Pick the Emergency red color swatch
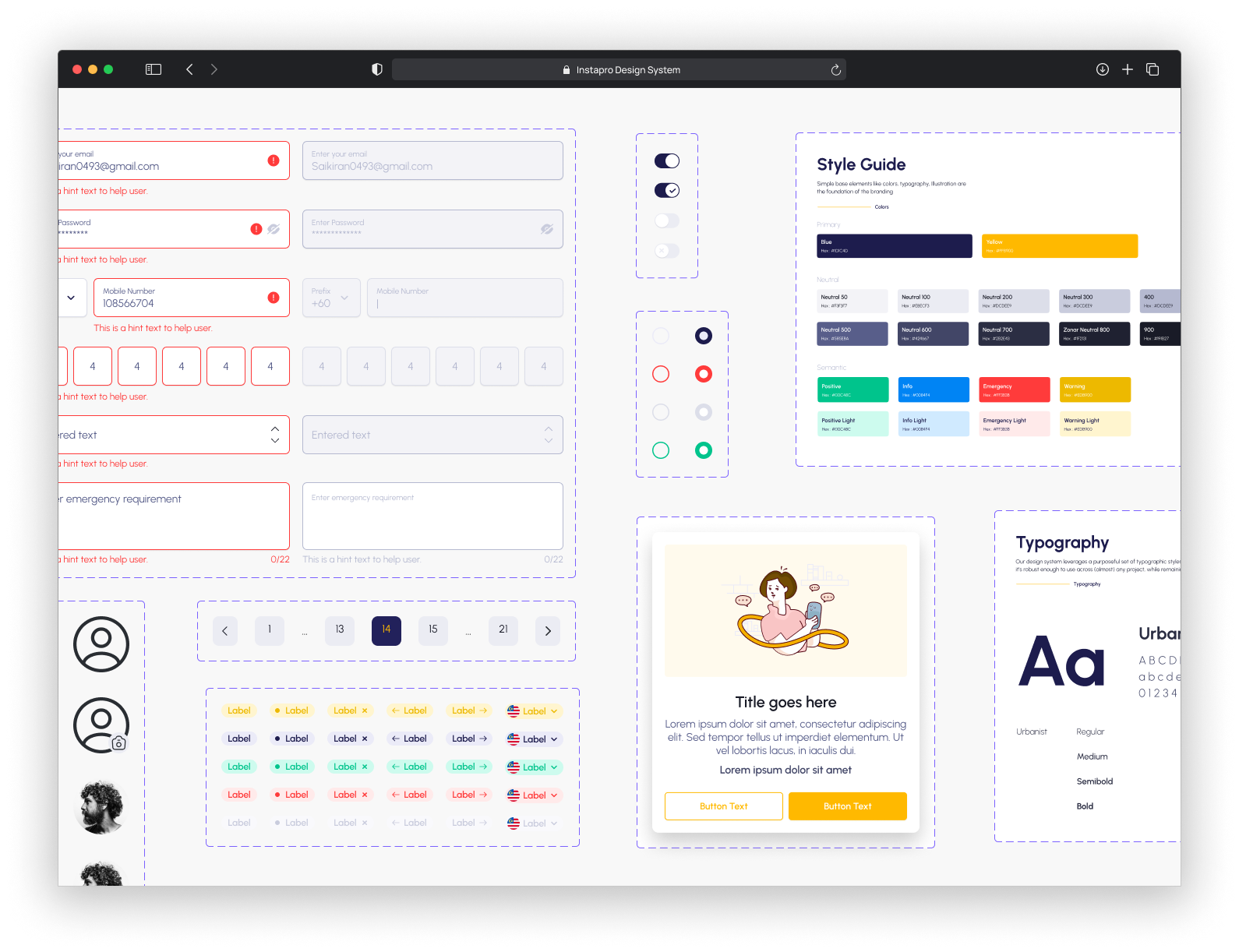The height and width of the screenshot is (952, 1239). 1014,390
